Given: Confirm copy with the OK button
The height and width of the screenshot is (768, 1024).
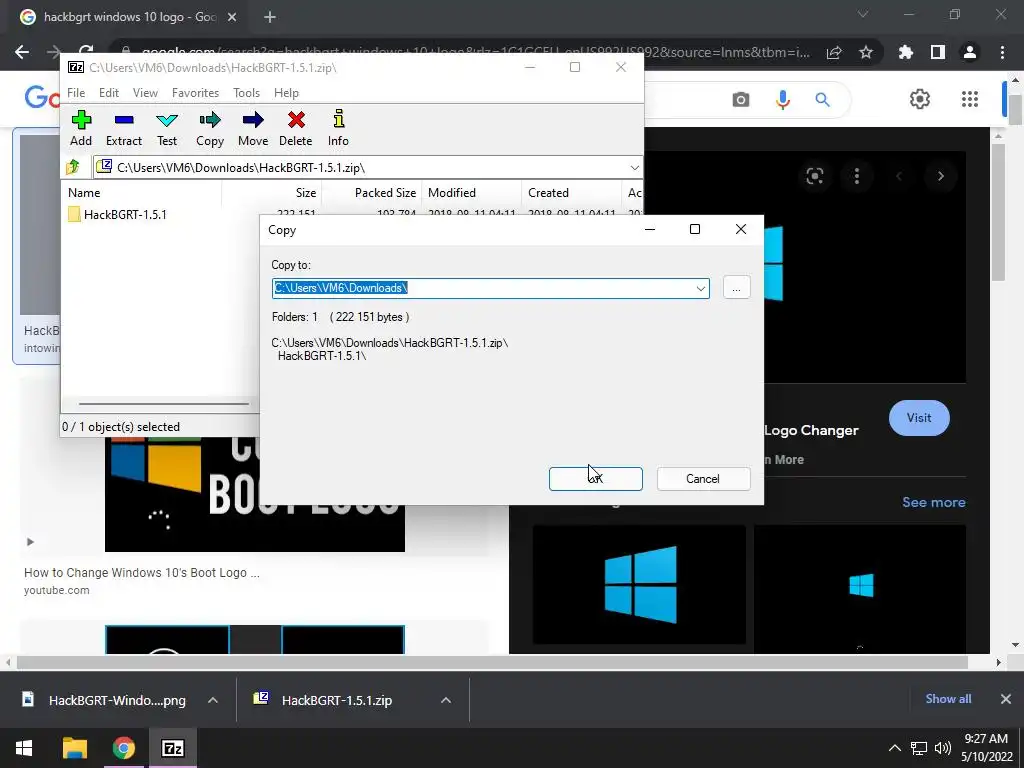Looking at the screenshot, I should click(x=596, y=479).
